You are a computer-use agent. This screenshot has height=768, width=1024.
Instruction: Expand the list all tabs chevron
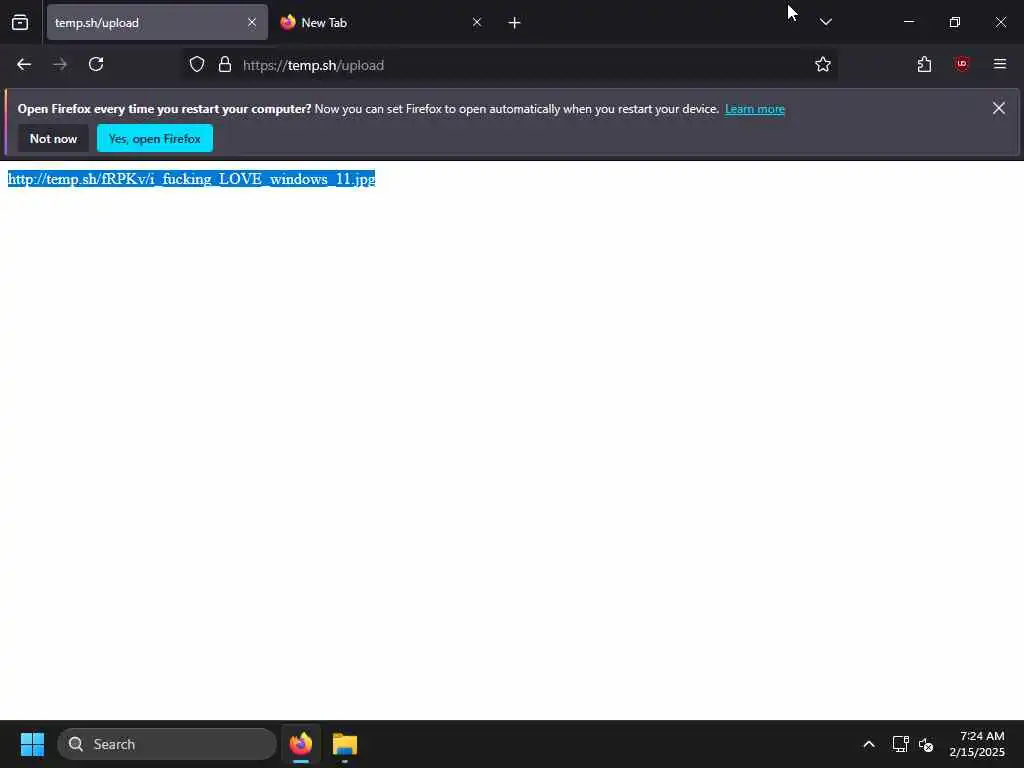pyautogui.click(x=825, y=23)
